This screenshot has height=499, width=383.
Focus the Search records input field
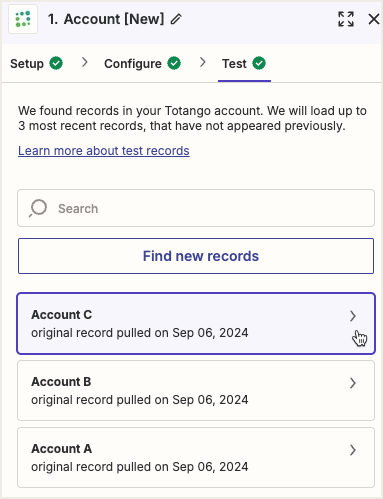(196, 208)
